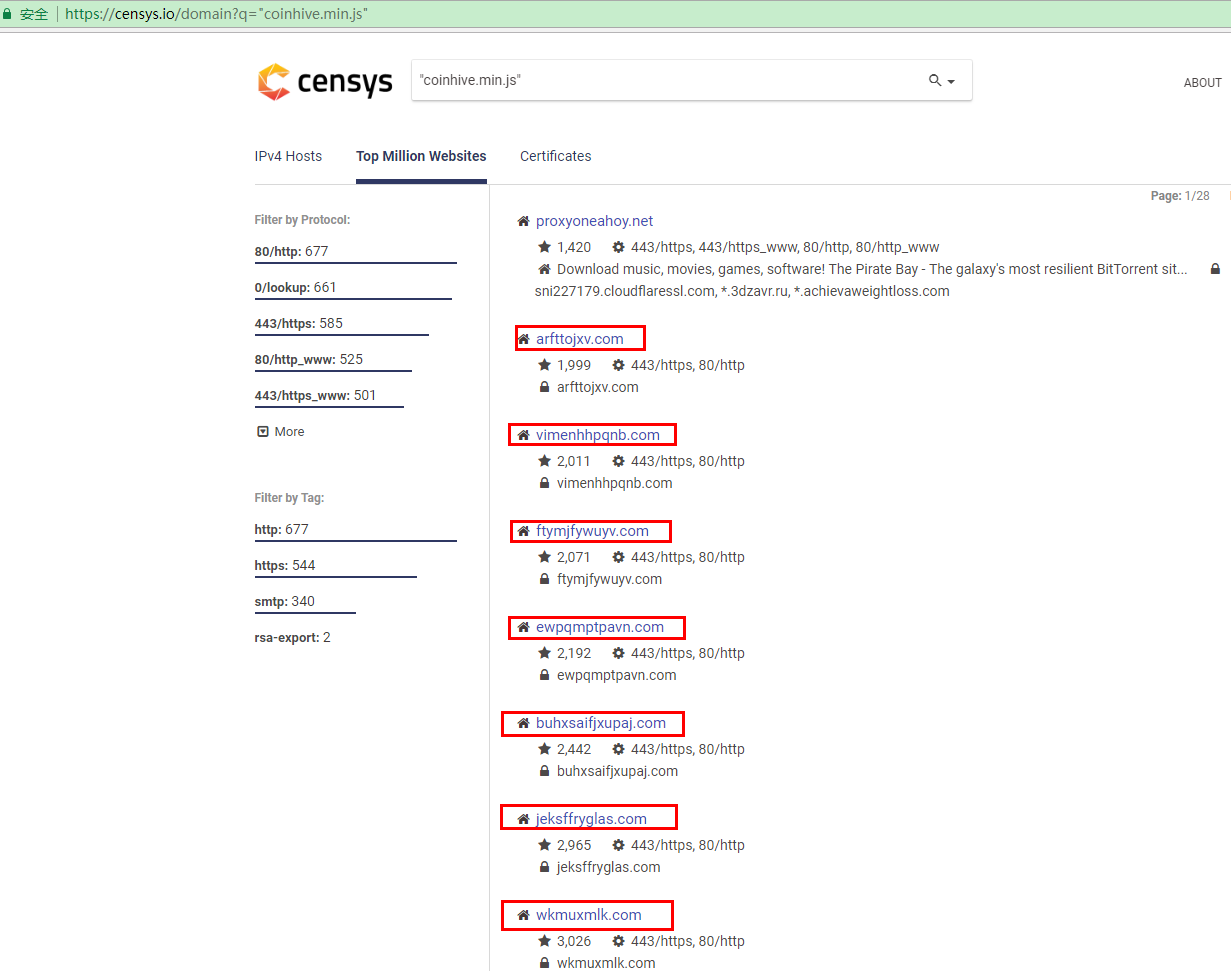Filter by 443/https protocol
Image resolution: width=1231 pixels, height=971 pixels.
pyautogui.click(x=299, y=323)
